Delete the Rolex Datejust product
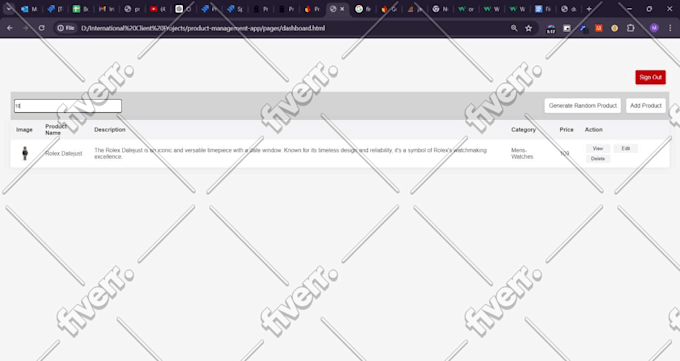Viewport: 680px width, 361px height. (x=598, y=159)
